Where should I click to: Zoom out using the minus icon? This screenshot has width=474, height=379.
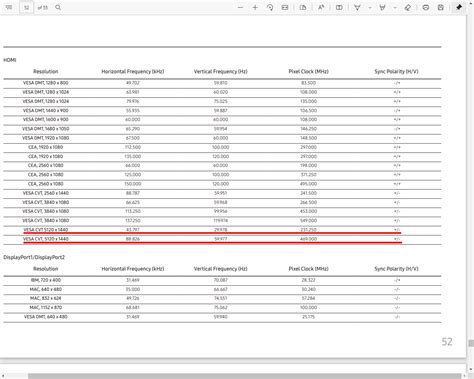point(240,7)
